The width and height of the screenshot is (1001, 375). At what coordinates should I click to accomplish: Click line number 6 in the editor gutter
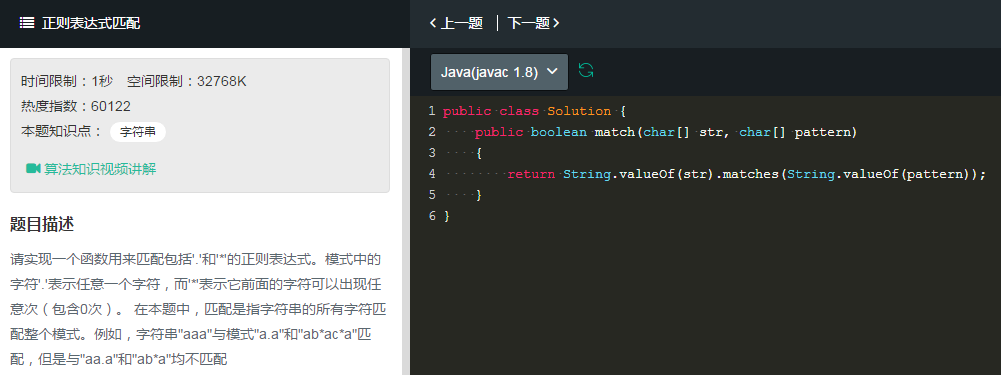432,216
